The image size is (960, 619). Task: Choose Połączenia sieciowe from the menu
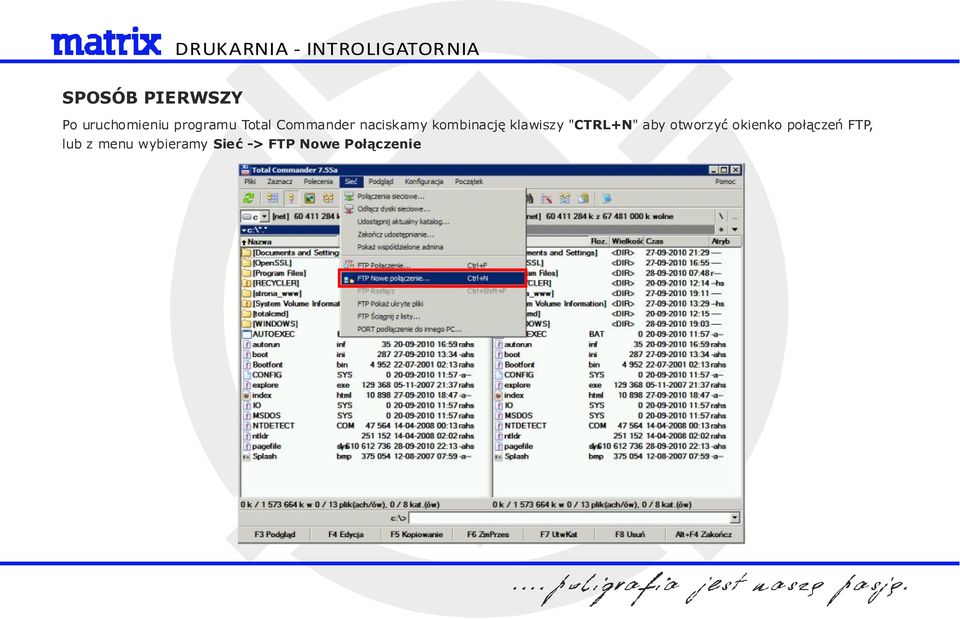click(432, 197)
